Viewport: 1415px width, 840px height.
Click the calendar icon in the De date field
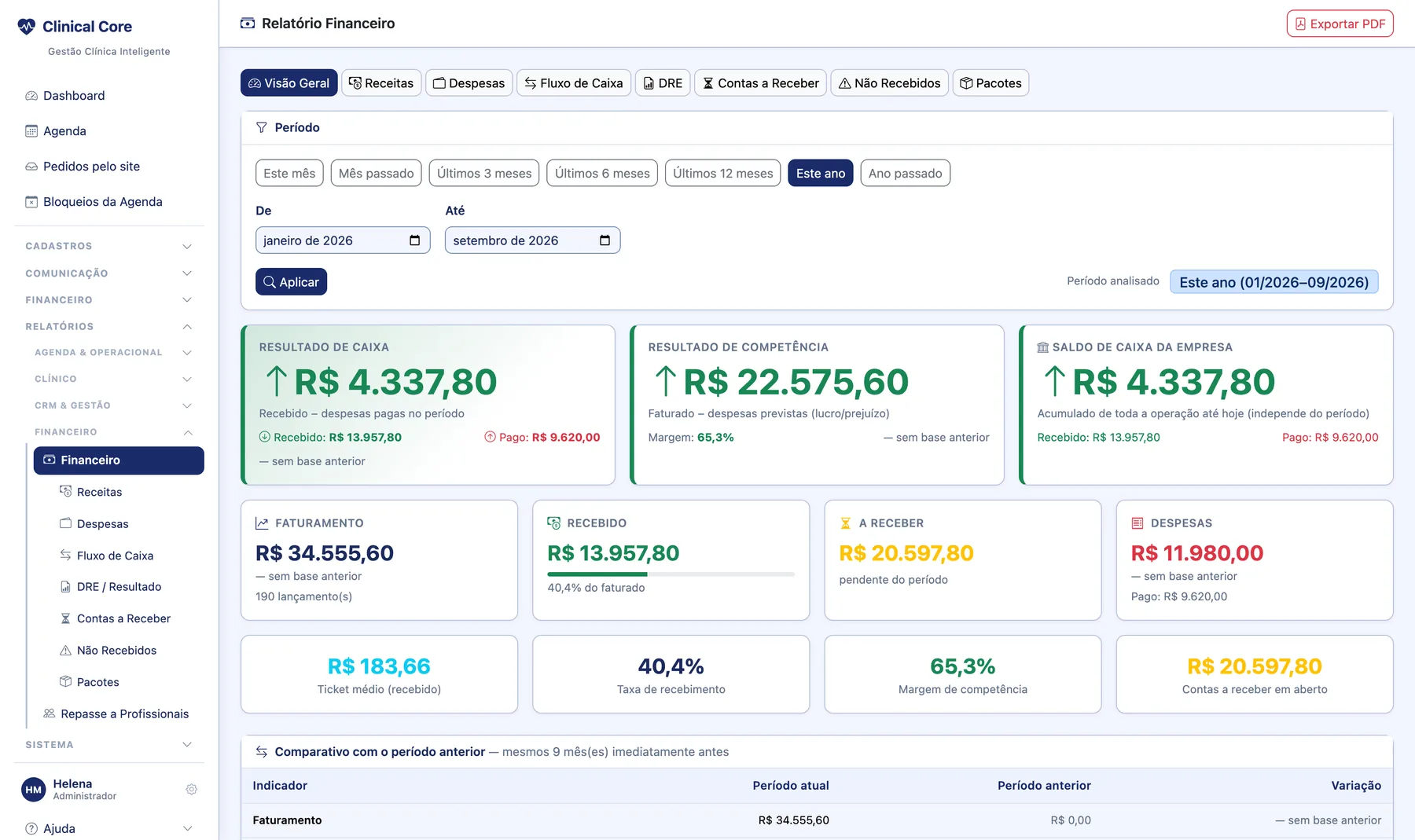click(x=414, y=240)
